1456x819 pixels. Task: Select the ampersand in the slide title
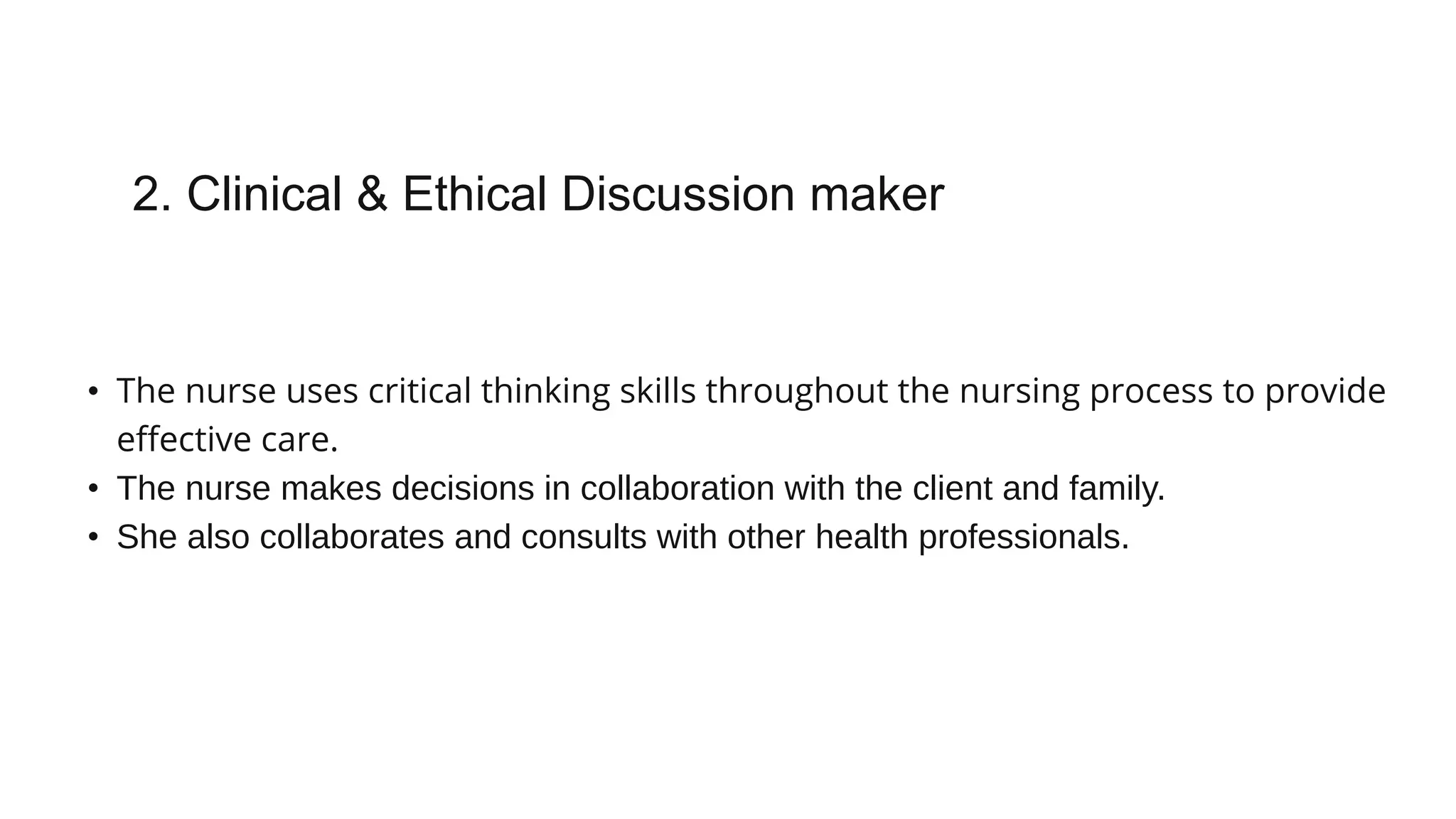(372, 194)
